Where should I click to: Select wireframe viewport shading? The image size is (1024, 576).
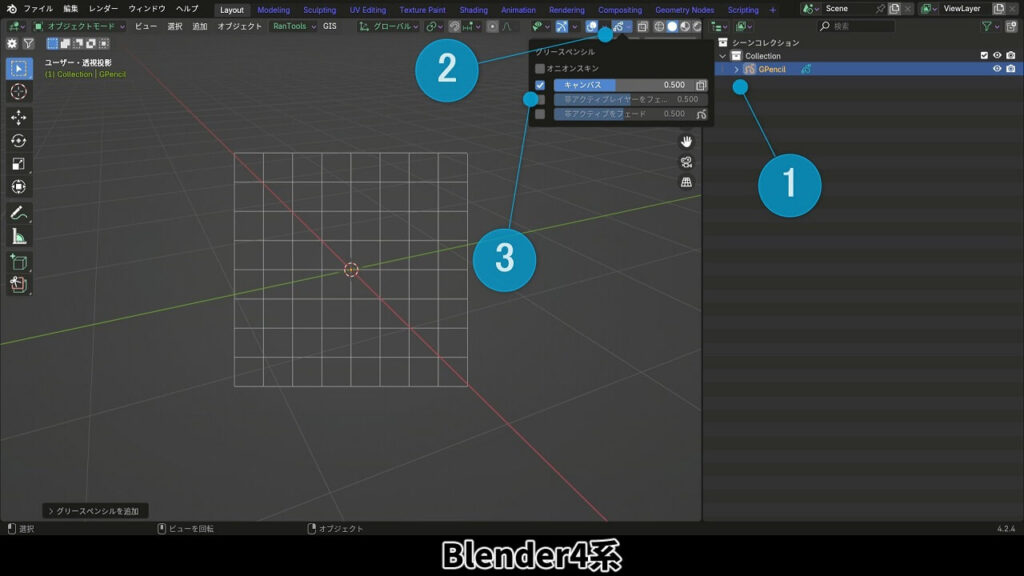(659, 27)
